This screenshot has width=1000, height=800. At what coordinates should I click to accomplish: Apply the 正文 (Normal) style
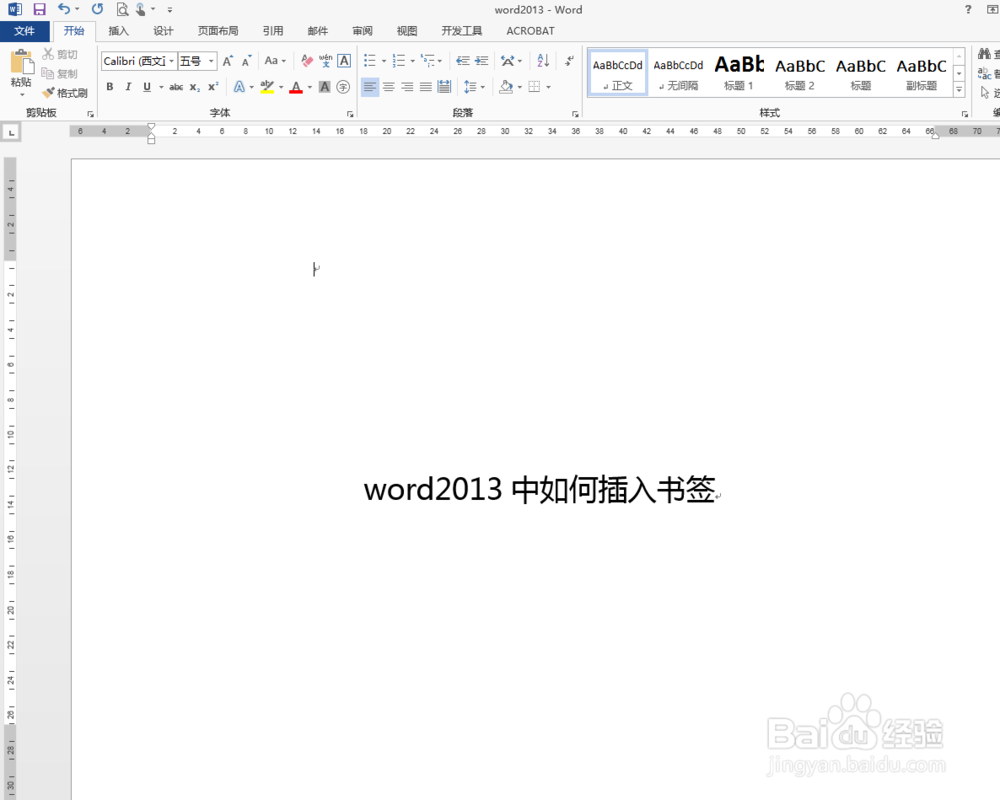617,73
